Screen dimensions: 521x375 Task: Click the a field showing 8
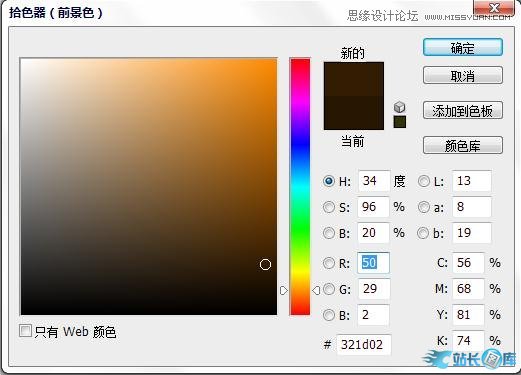point(471,207)
